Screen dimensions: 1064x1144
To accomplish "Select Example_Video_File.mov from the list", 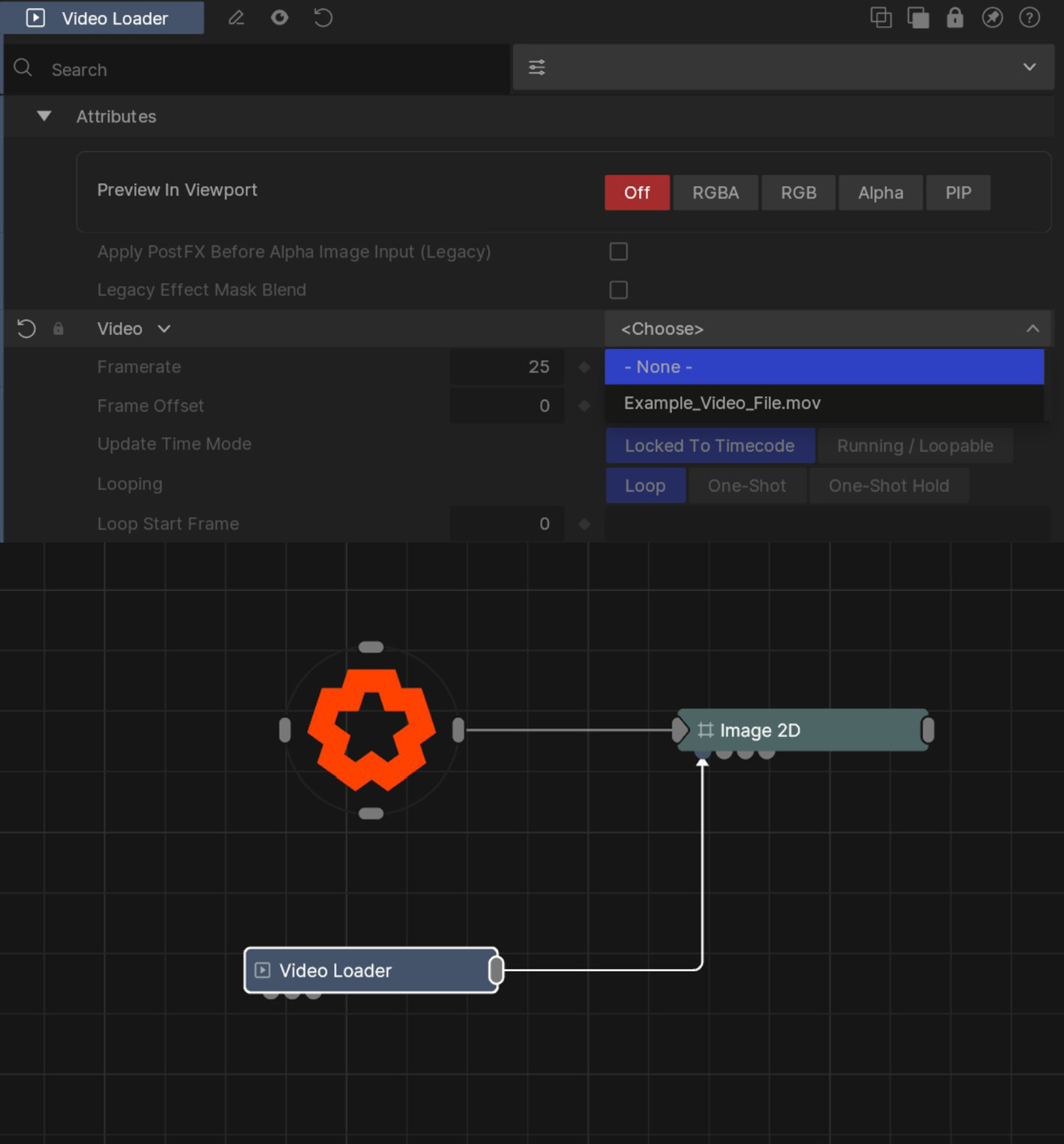I will [x=722, y=404].
